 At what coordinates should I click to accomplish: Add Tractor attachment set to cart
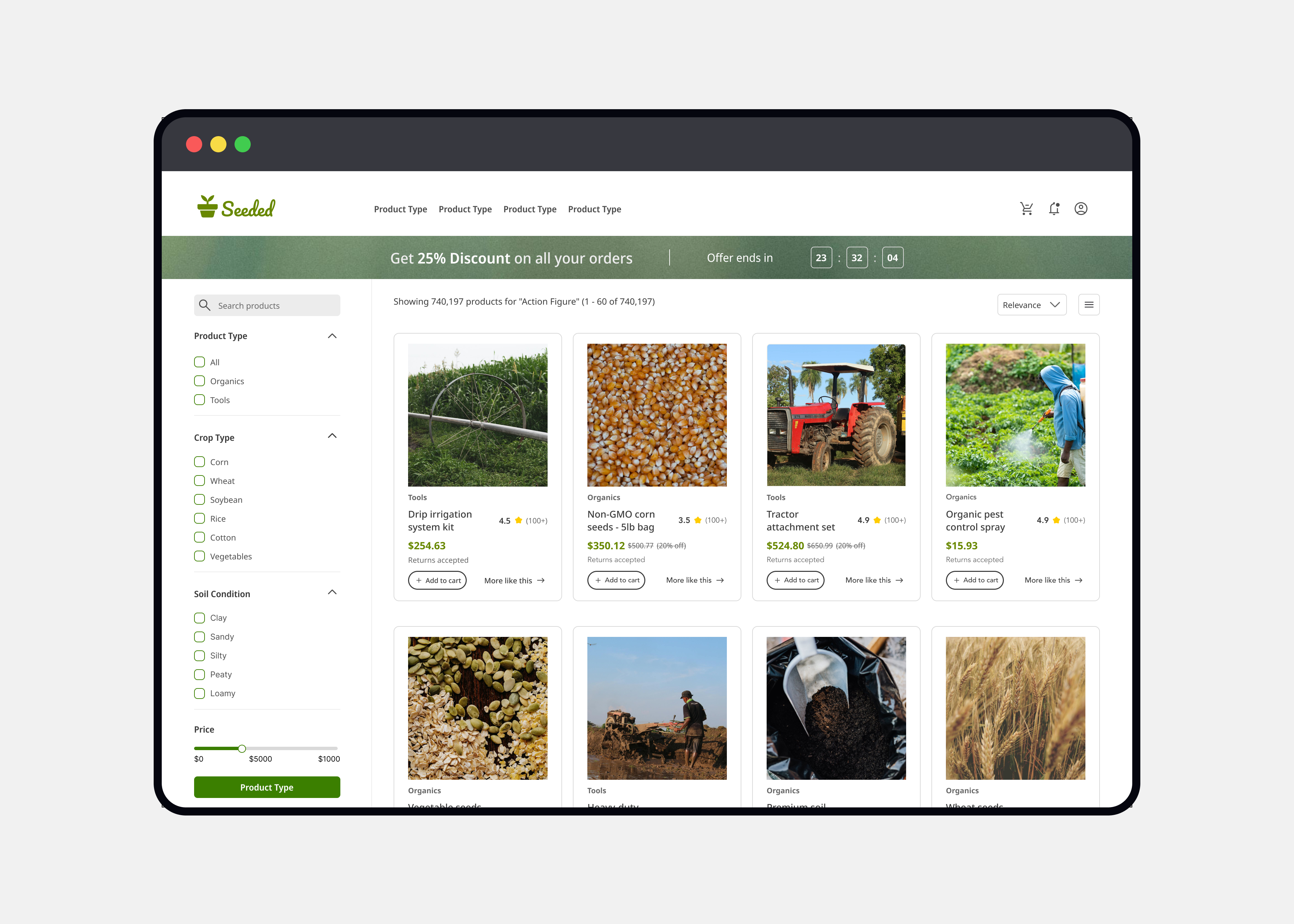click(x=796, y=580)
